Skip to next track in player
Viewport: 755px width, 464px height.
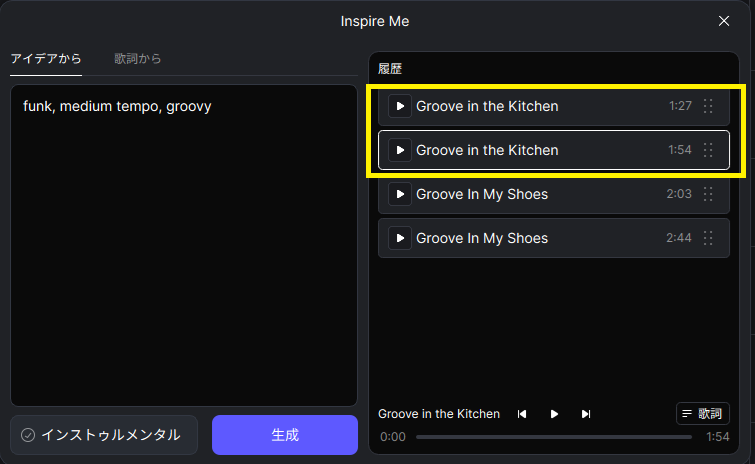coord(586,414)
